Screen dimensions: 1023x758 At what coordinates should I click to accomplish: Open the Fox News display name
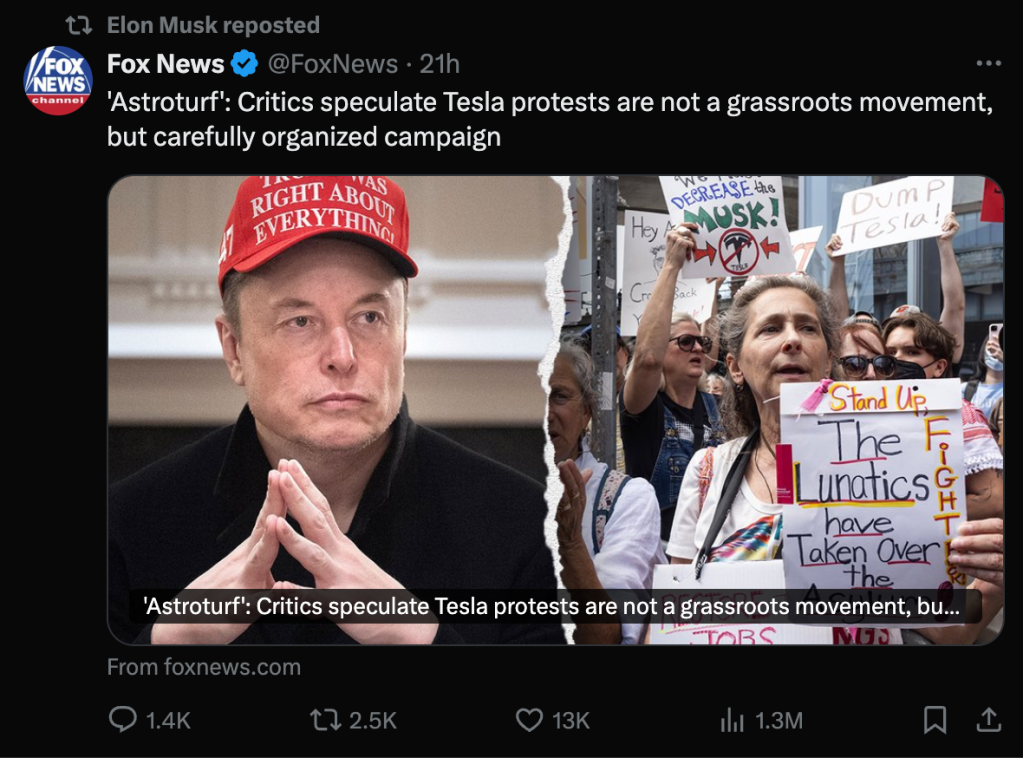pyautogui.click(x=166, y=64)
